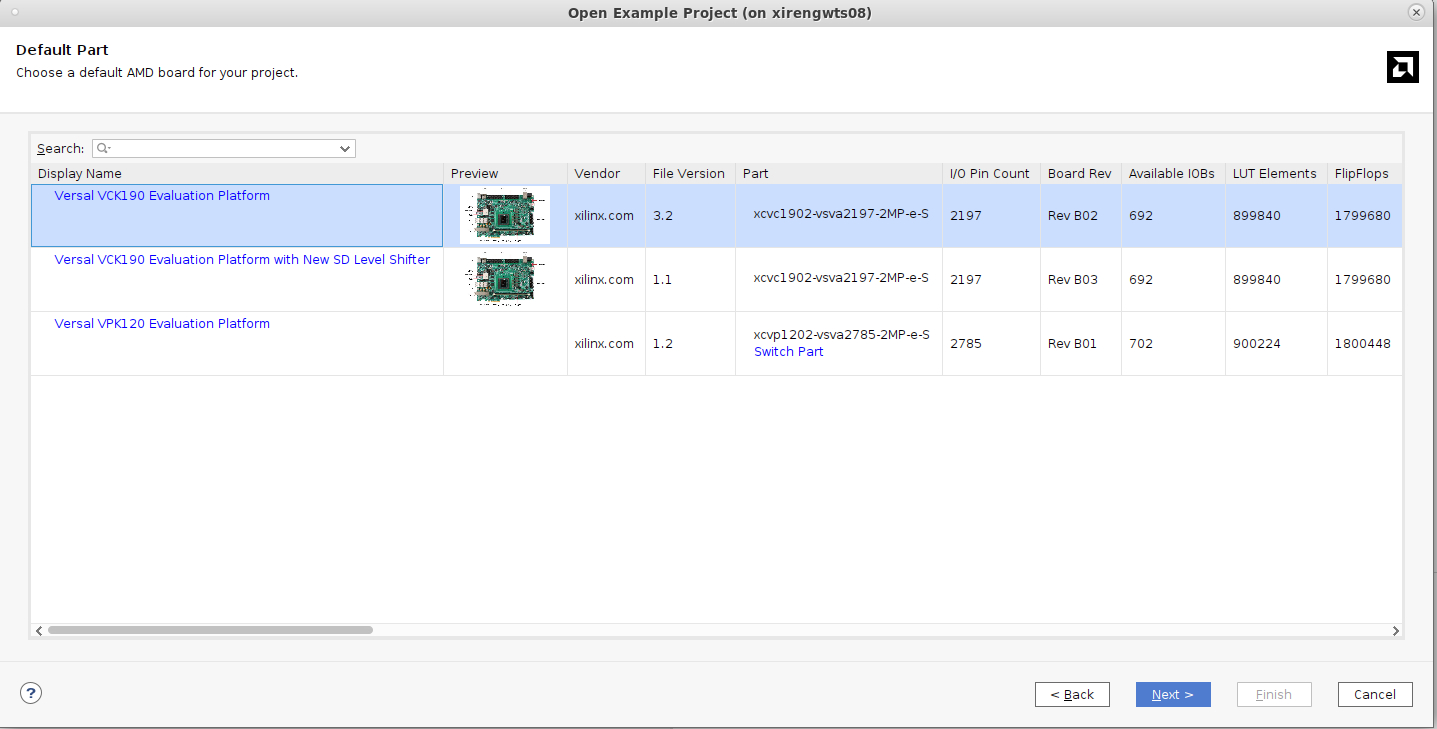Click the search magnifier icon
This screenshot has width=1437, height=729.
click(103, 148)
